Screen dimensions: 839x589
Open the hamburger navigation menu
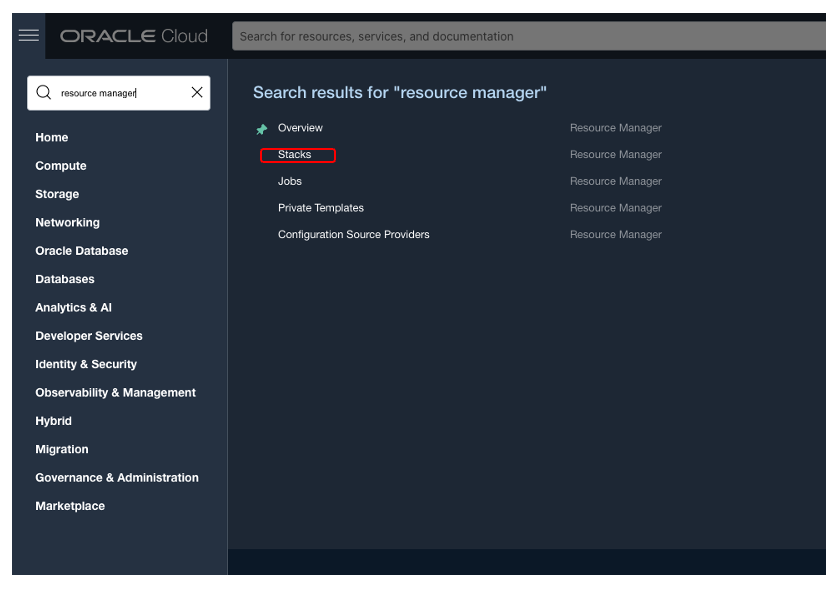29,36
